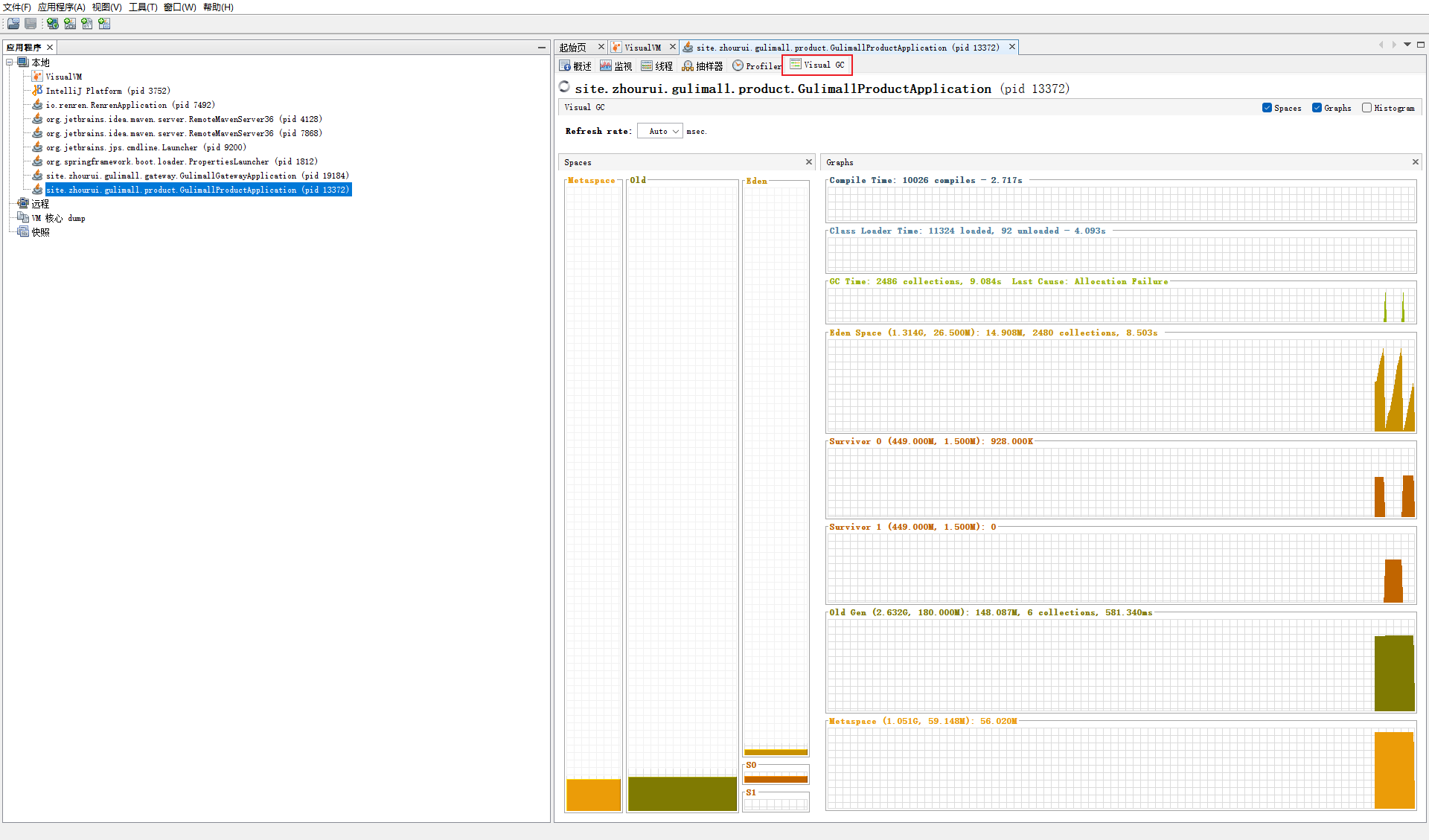Click the 抽样器 sampler tab icon
This screenshot has width=1429, height=840.
[688, 66]
